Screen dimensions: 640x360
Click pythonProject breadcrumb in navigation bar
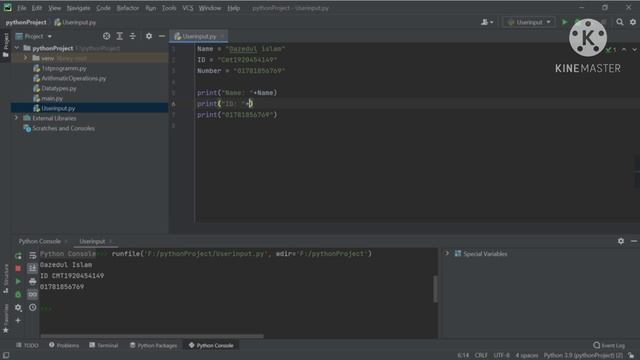coord(26,22)
